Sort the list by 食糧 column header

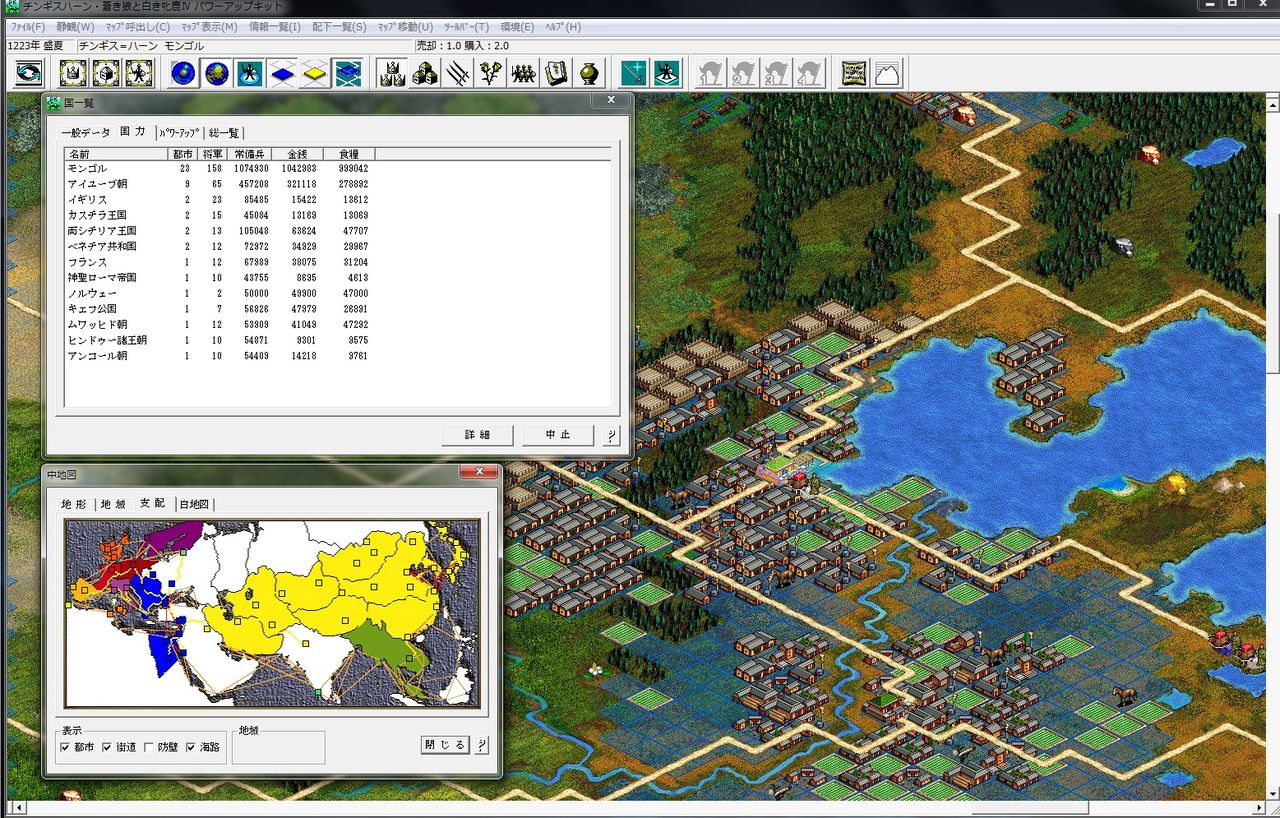tap(349, 154)
